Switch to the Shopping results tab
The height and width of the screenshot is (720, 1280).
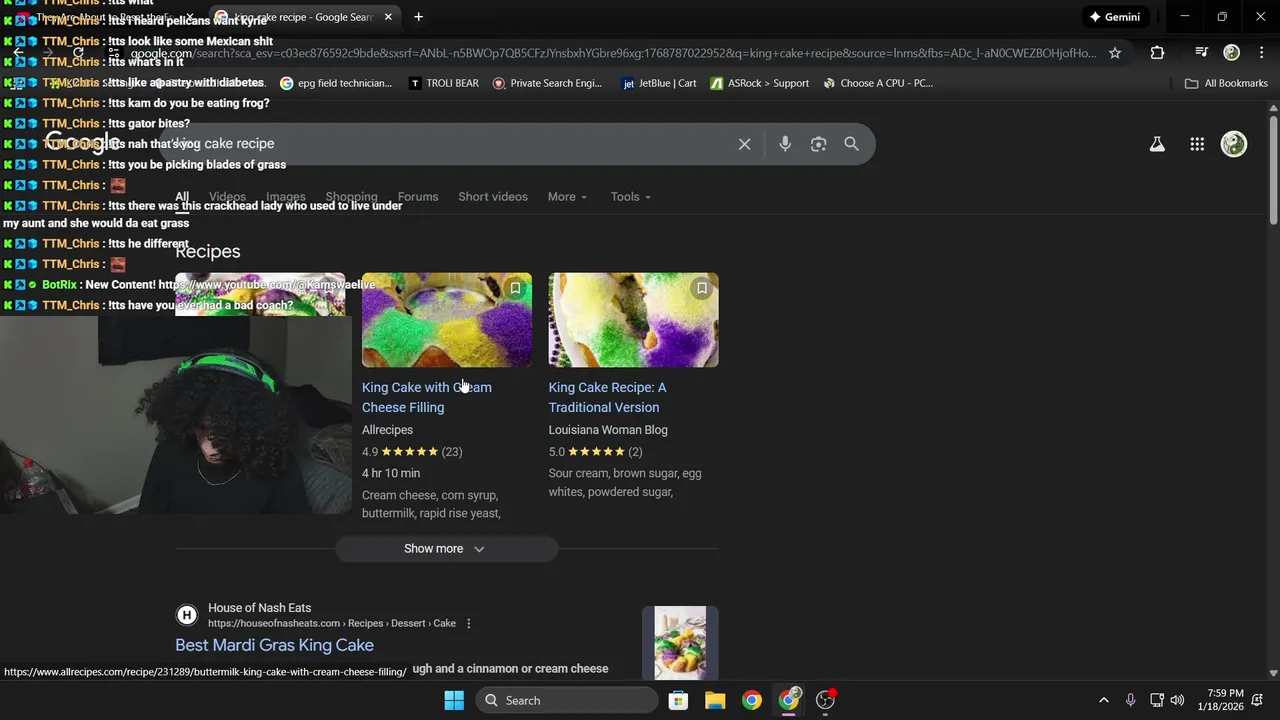tap(352, 197)
